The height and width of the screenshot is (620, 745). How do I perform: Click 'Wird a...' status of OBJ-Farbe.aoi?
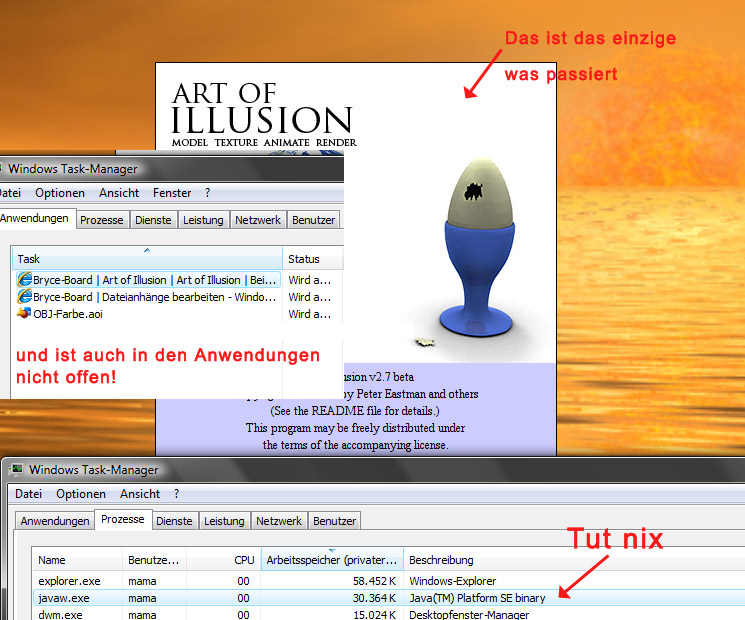[x=310, y=314]
